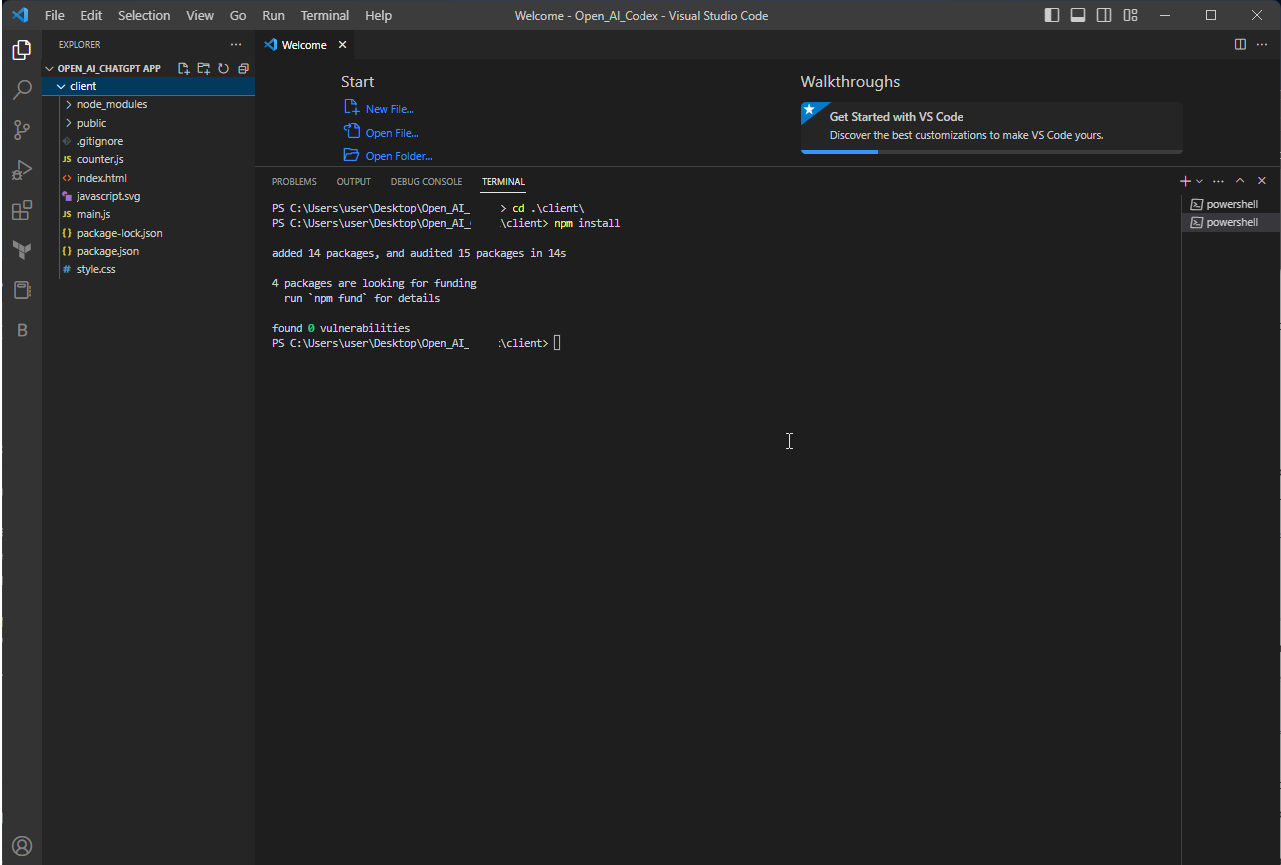The height and width of the screenshot is (865, 1281).
Task: Switch to the DEBUG CONSOLE tab
Action: pyautogui.click(x=426, y=182)
